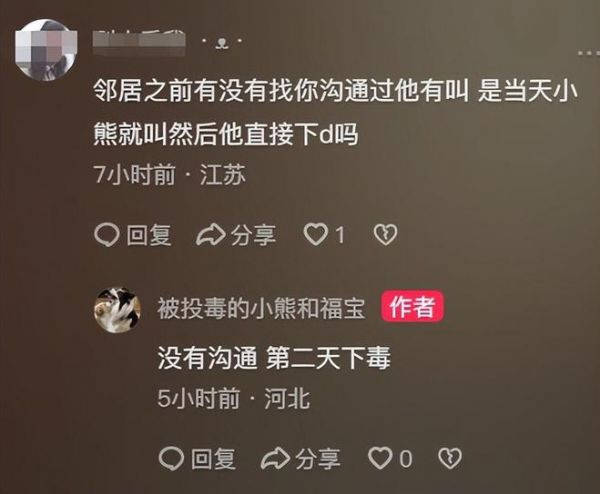The image size is (600, 494).
Task: Click the 回复 text under the first comment
Action: click(x=149, y=235)
